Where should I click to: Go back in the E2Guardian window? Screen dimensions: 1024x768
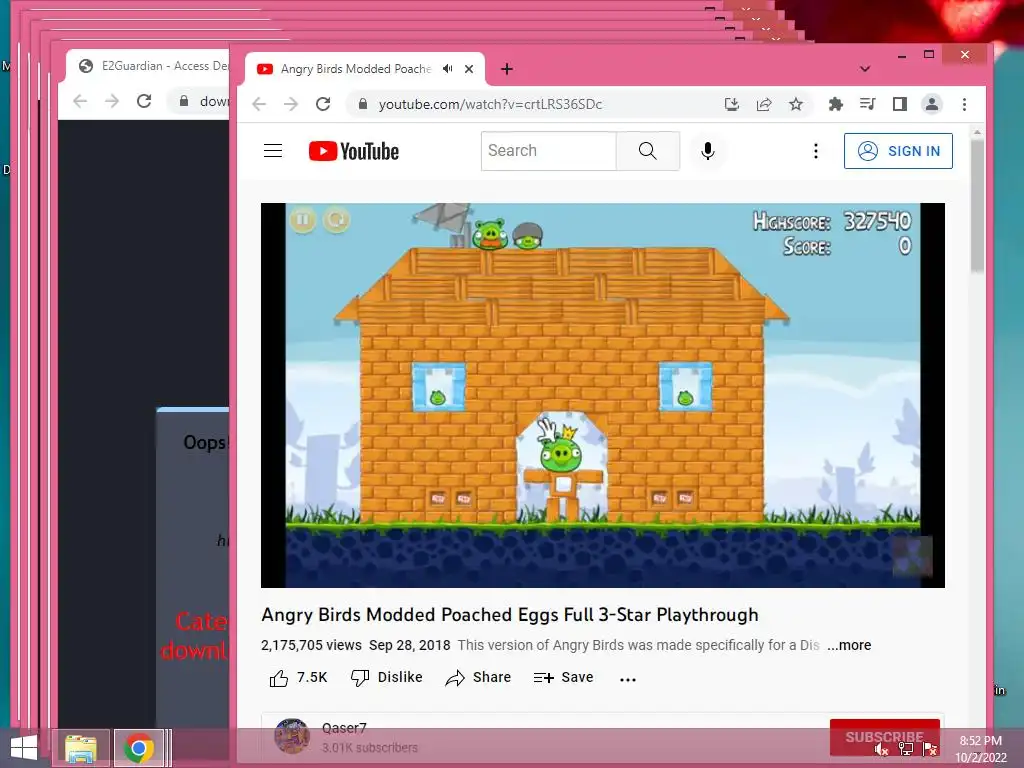coord(80,101)
